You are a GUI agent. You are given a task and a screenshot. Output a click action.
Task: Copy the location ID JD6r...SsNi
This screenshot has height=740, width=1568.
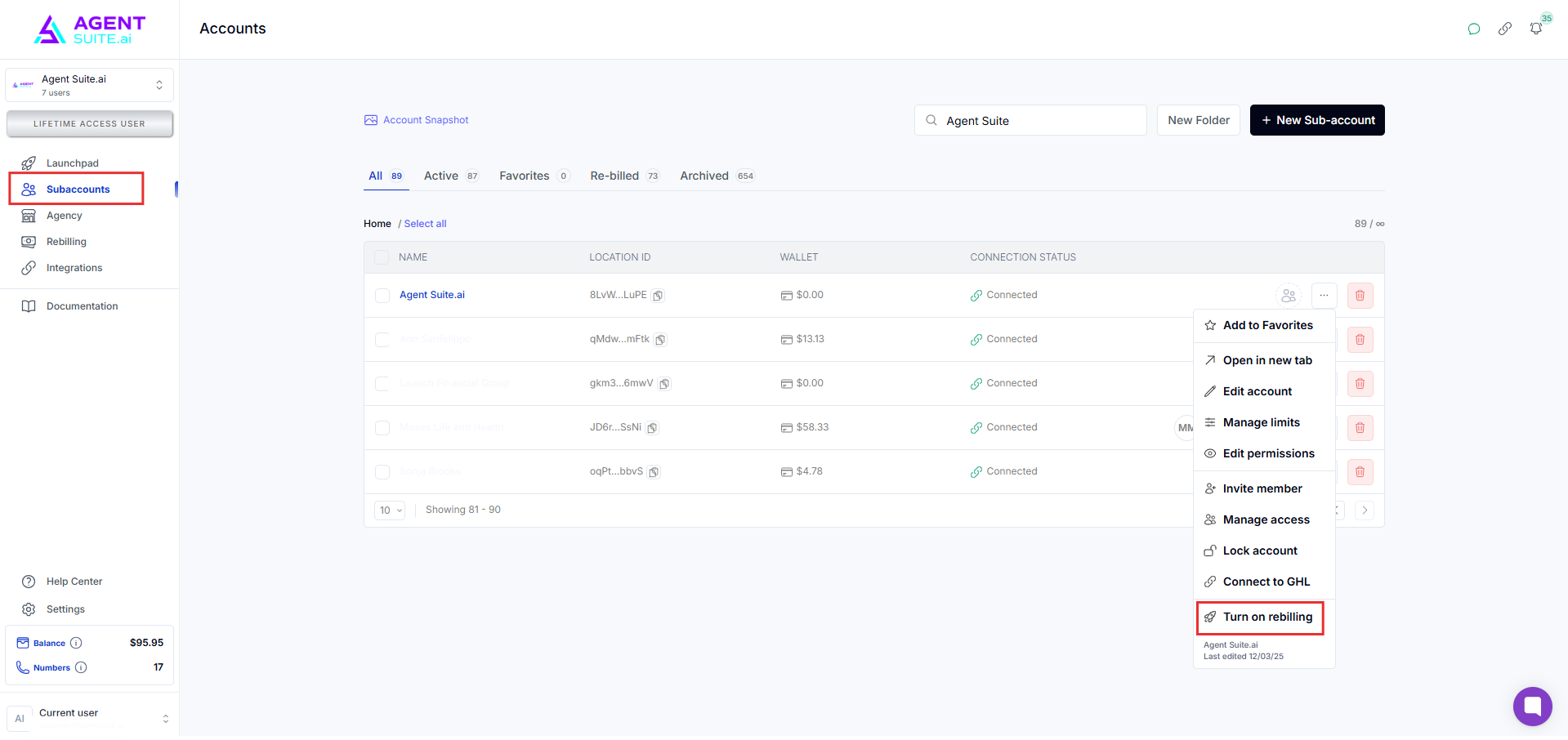[x=652, y=428]
